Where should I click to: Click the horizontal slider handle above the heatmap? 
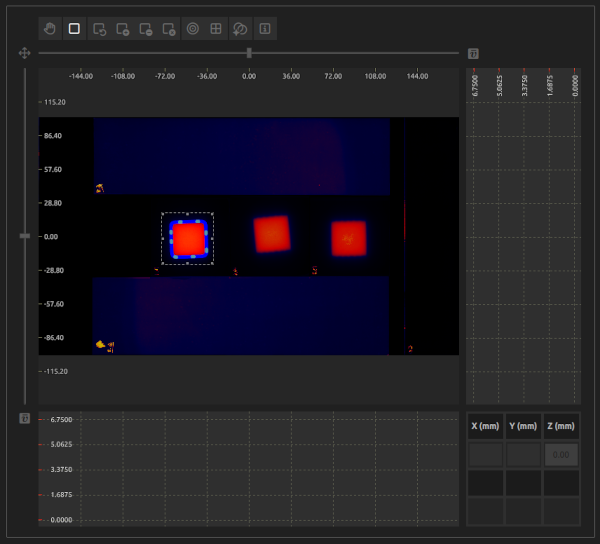tap(249, 53)
